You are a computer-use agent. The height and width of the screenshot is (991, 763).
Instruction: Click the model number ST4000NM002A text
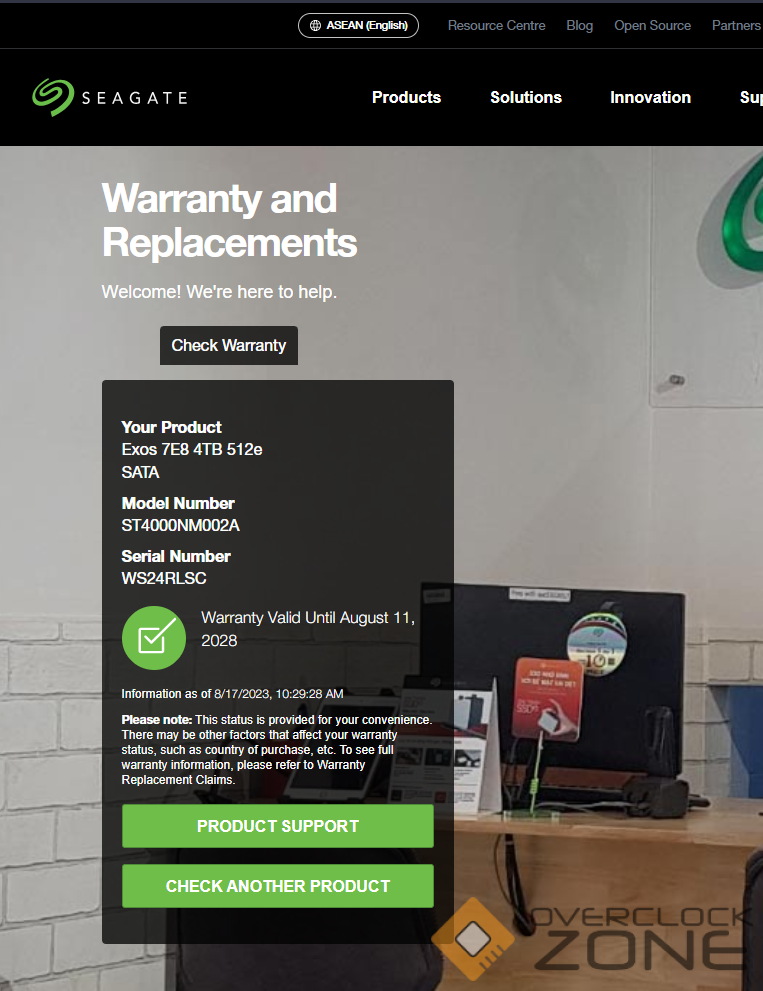pyautogui.click(x=180, y=525)
